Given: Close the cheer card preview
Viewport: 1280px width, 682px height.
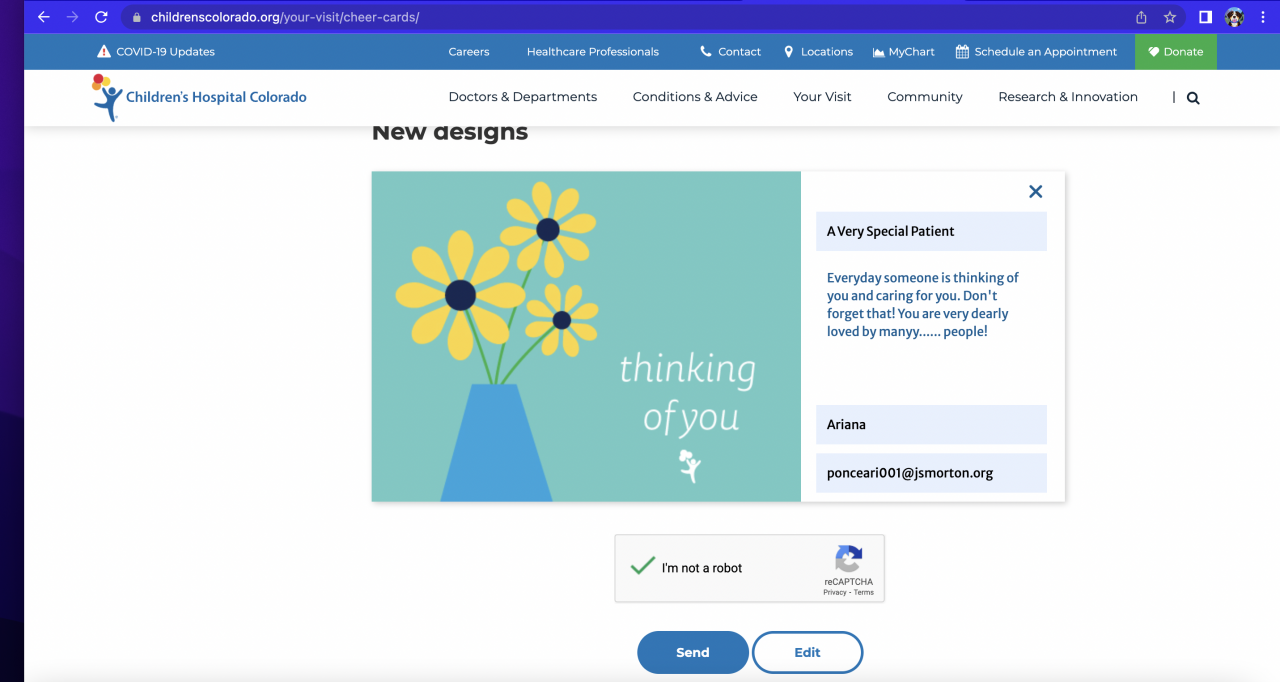Looking at the screenshot, I should pyautogui.click(x=1035, y=192).
